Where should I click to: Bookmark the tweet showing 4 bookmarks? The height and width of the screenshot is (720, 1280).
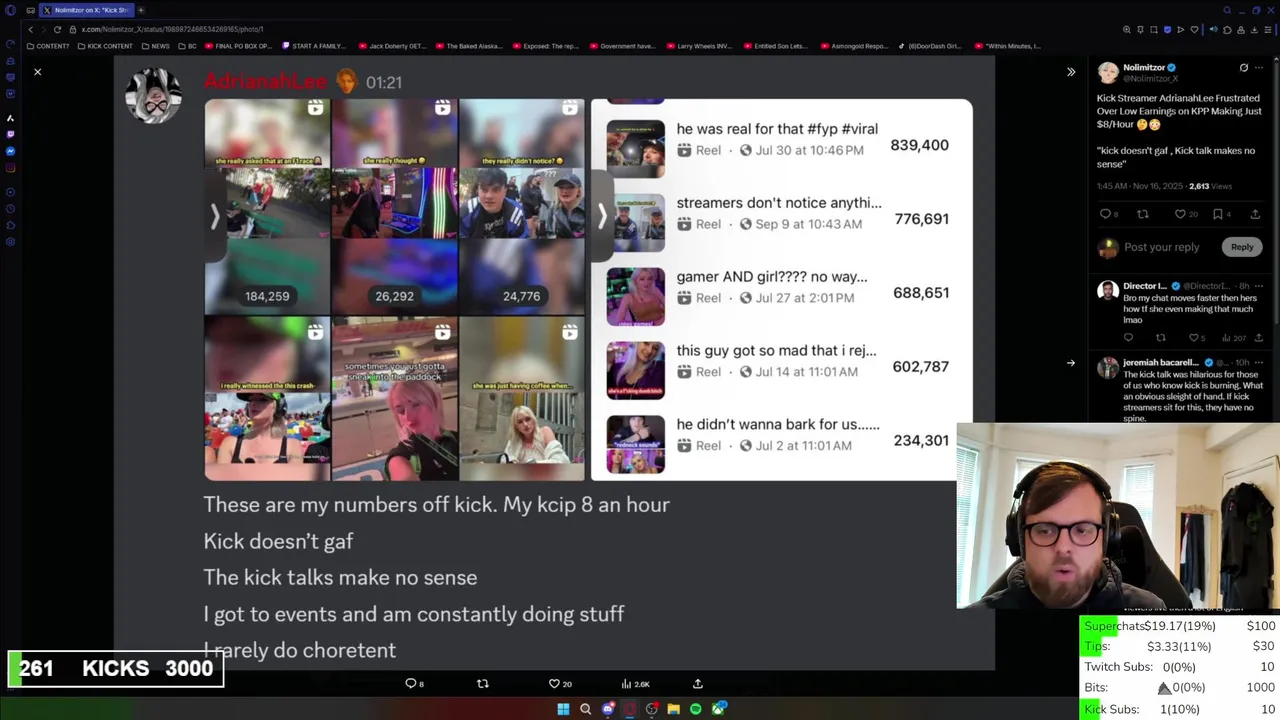click(x=1221, y=214)
